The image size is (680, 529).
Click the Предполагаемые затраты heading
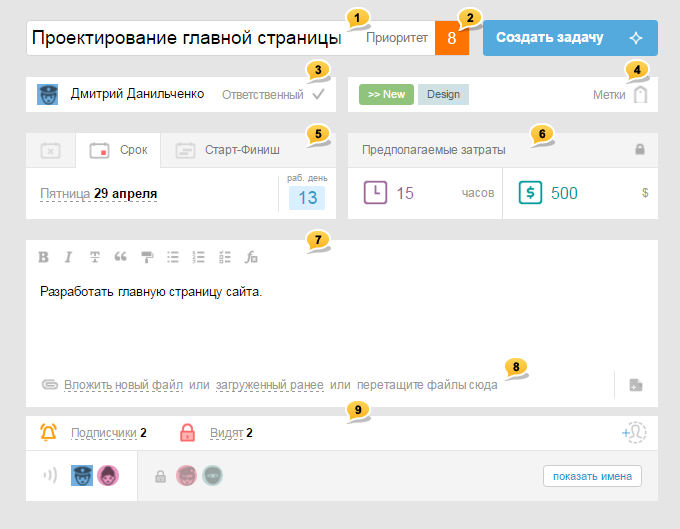433,150
